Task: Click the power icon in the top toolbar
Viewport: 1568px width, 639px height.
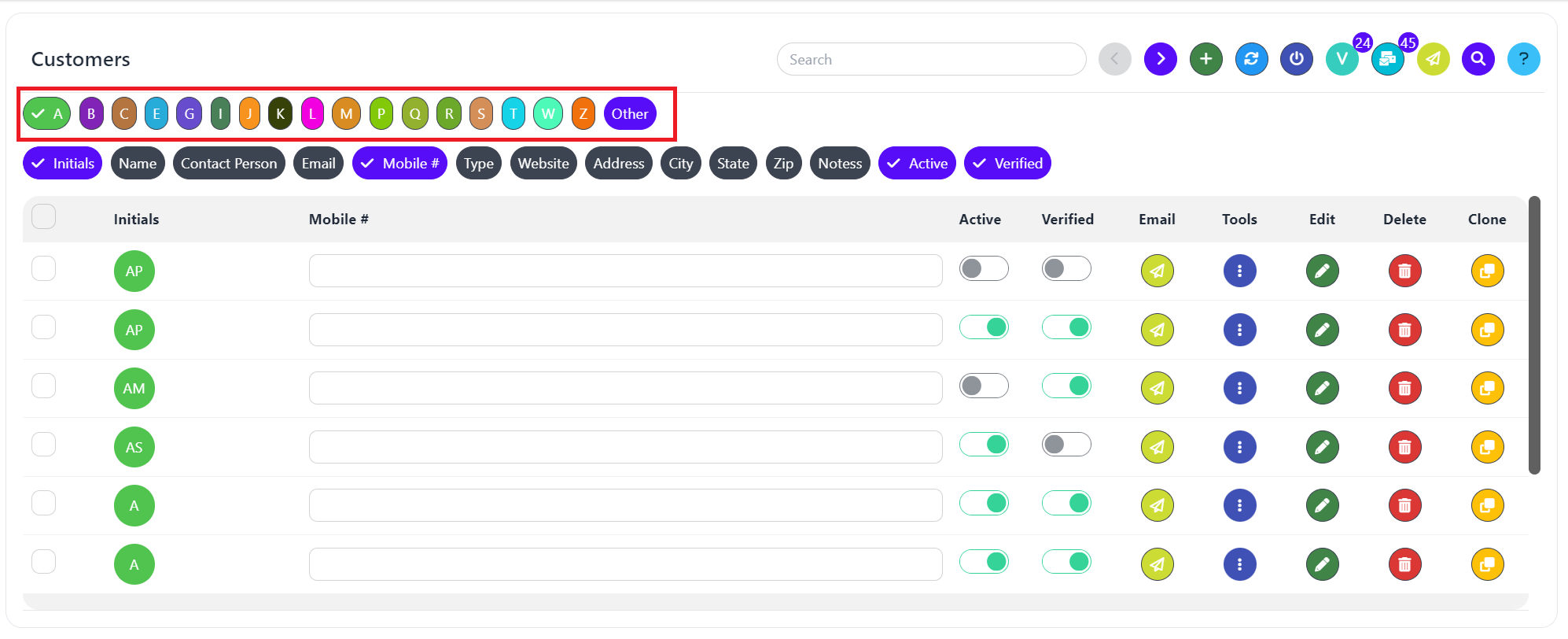Action: [1297, 59]
